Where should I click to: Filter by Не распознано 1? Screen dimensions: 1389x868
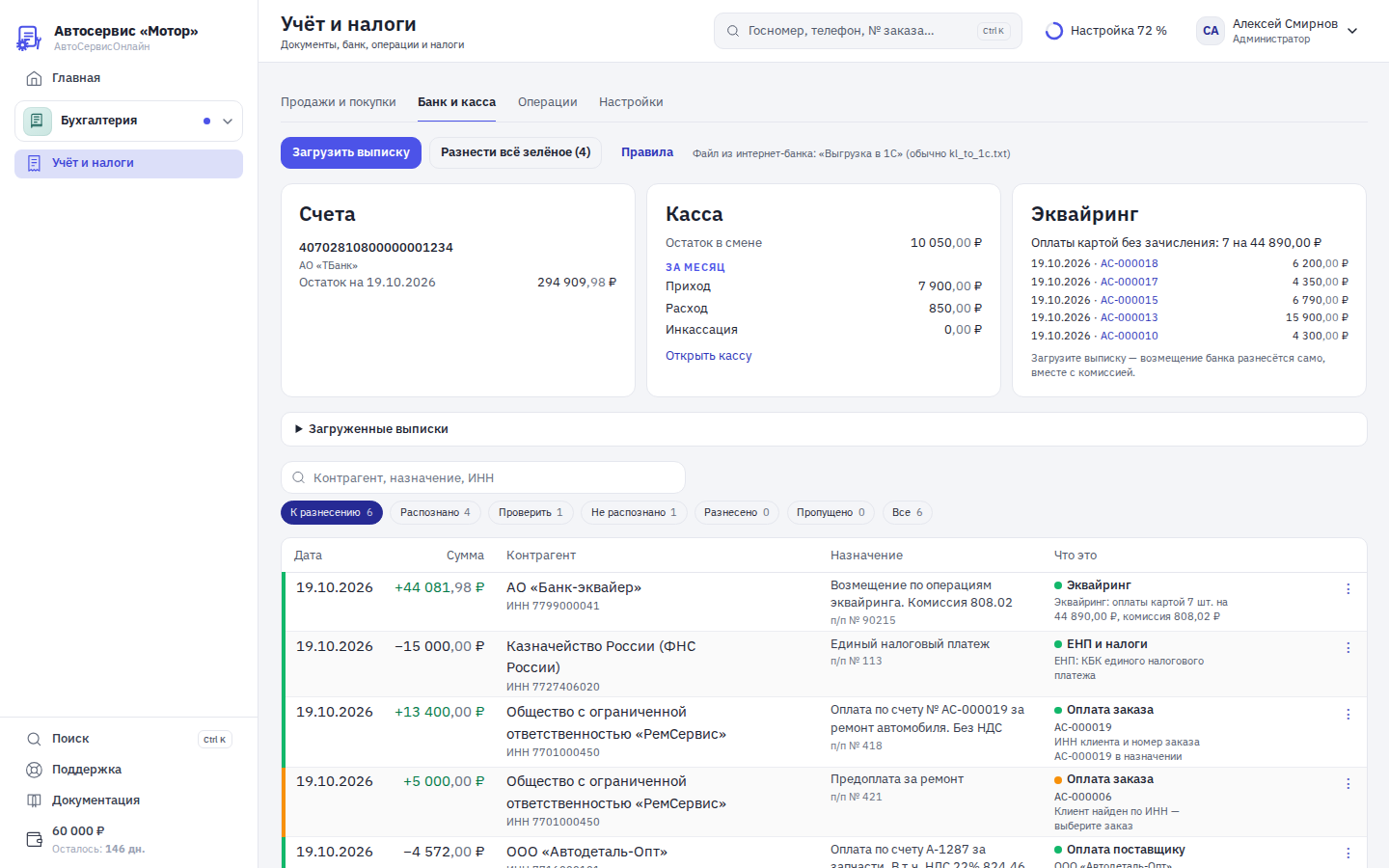(x=634, y=513)
